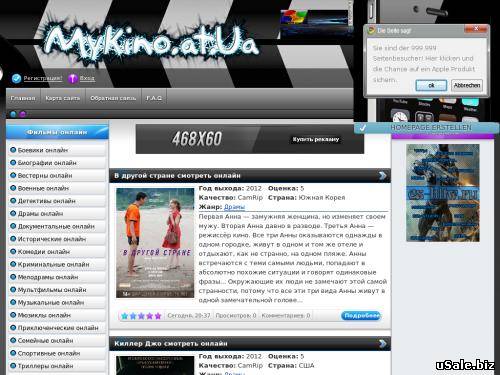Open Комедии онлайн category
This screenshot has width=500, height=375.
(x=57, y=251)
